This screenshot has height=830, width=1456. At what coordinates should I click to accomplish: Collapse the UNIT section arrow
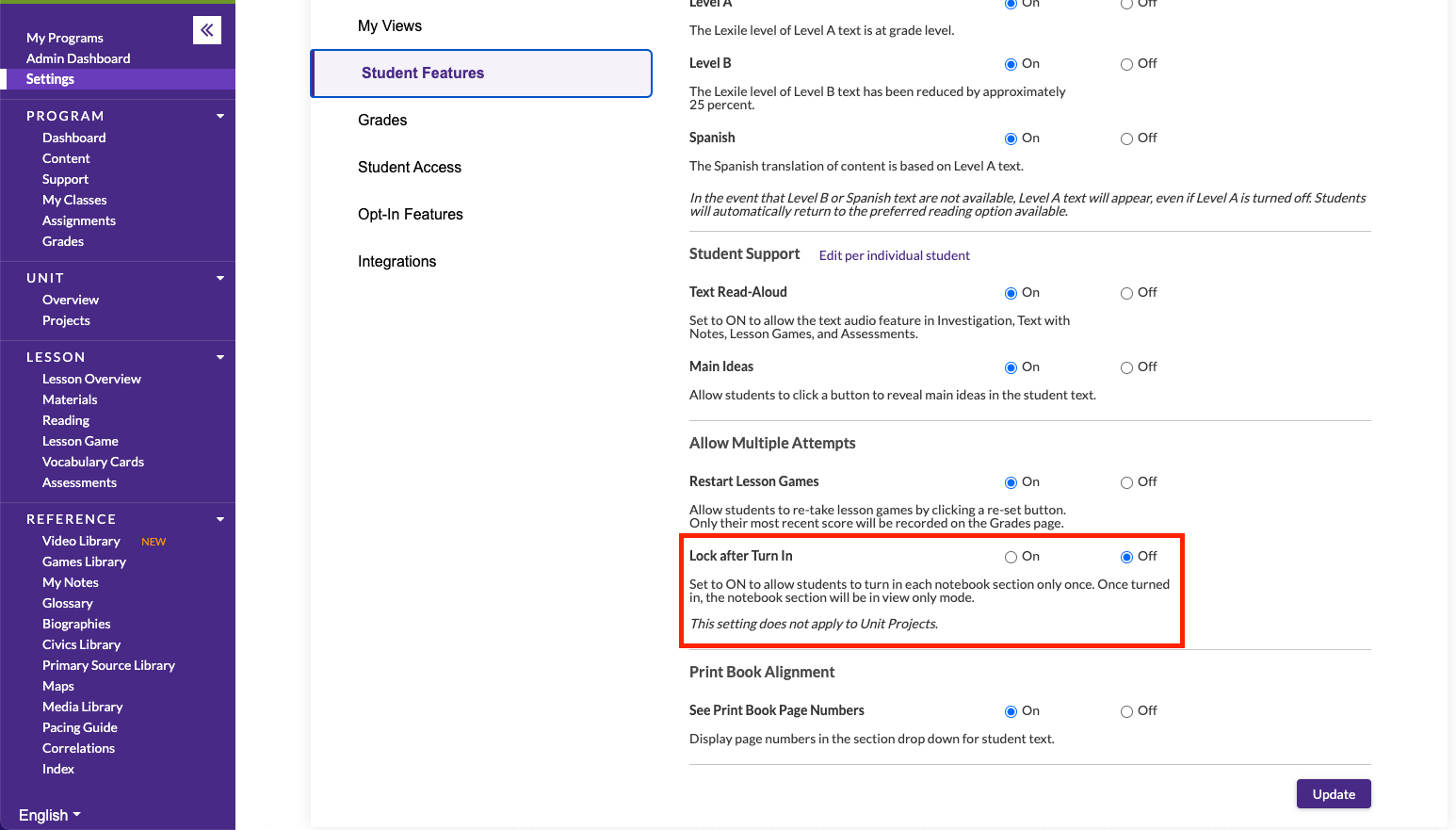pyautogui.click(x=220, y=278)
